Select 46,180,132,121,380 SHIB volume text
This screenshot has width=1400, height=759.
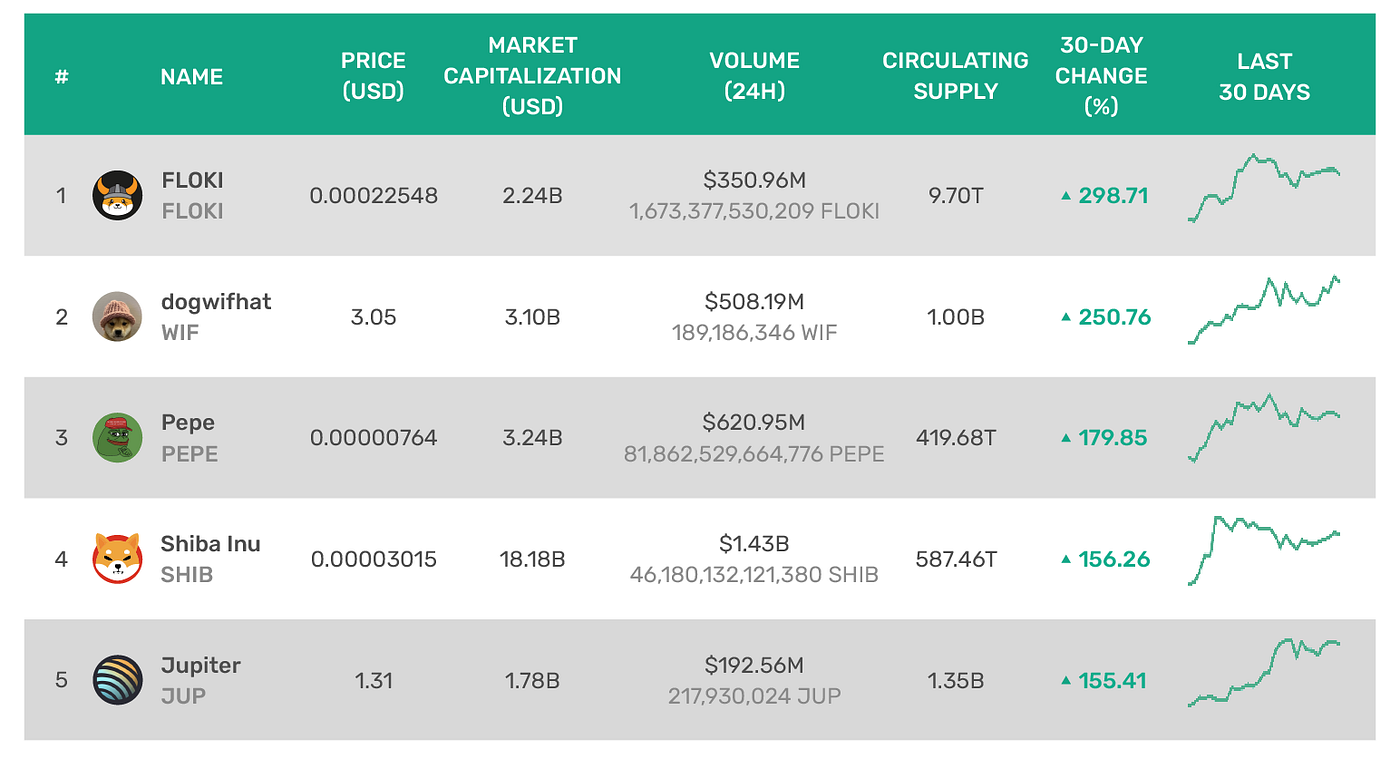(754, 575)
